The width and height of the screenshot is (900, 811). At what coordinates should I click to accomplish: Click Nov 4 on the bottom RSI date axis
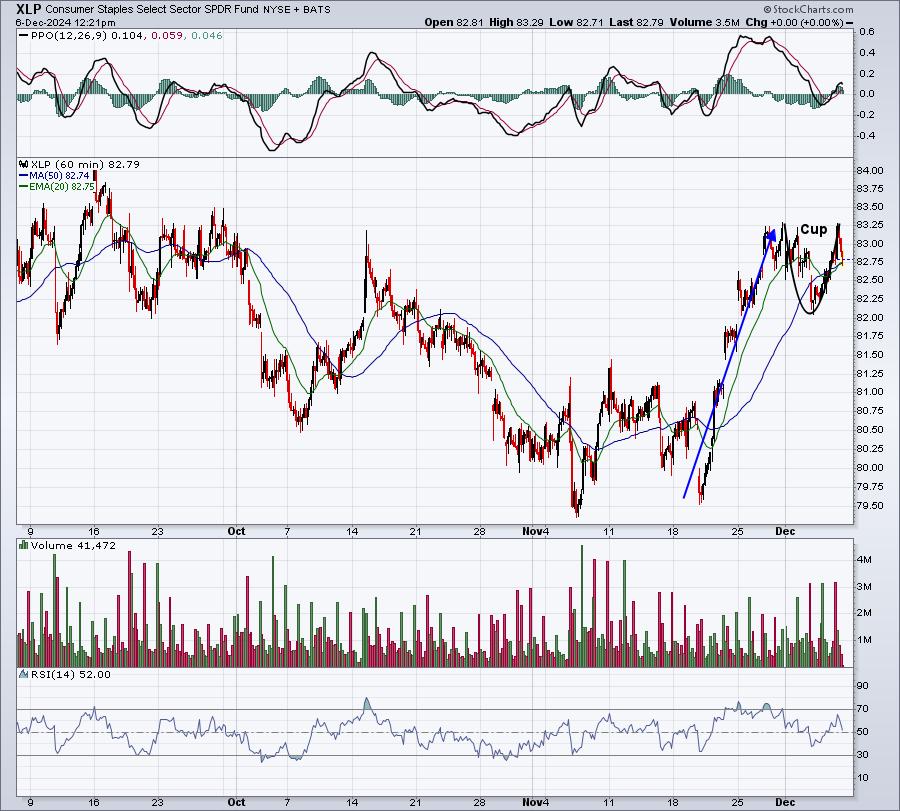point(536,802)
